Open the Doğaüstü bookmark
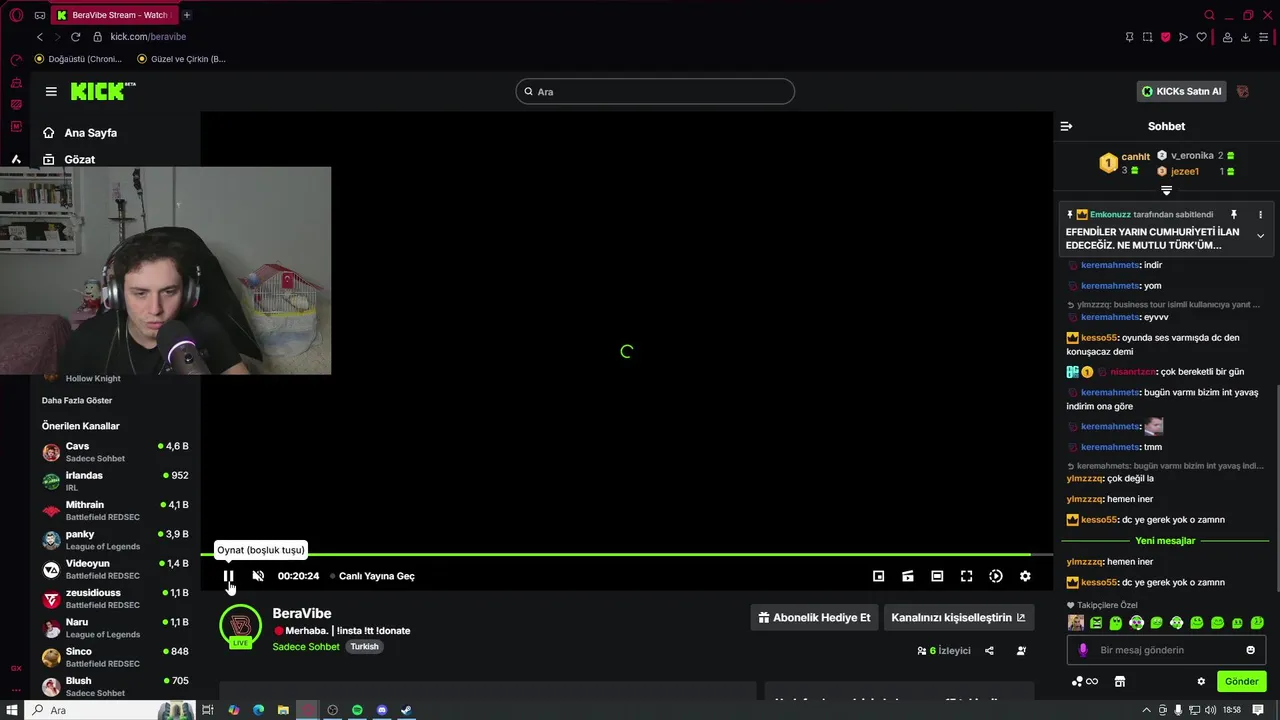 pos(78,59)
